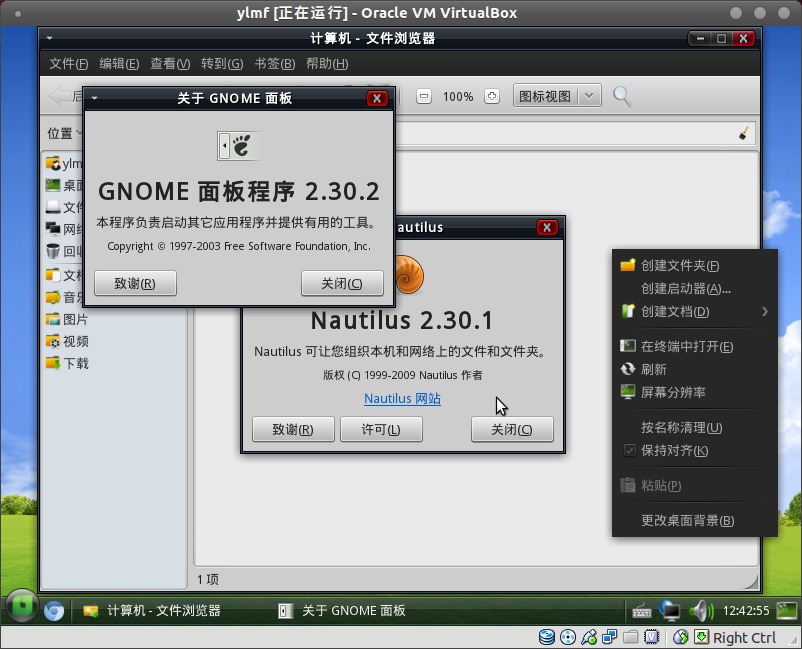This screenshot has width=802, height=649.
Task: Click 关闭(C) in the GNOME panel dialog
Action: pyautogui.click(x=342, y=283)
